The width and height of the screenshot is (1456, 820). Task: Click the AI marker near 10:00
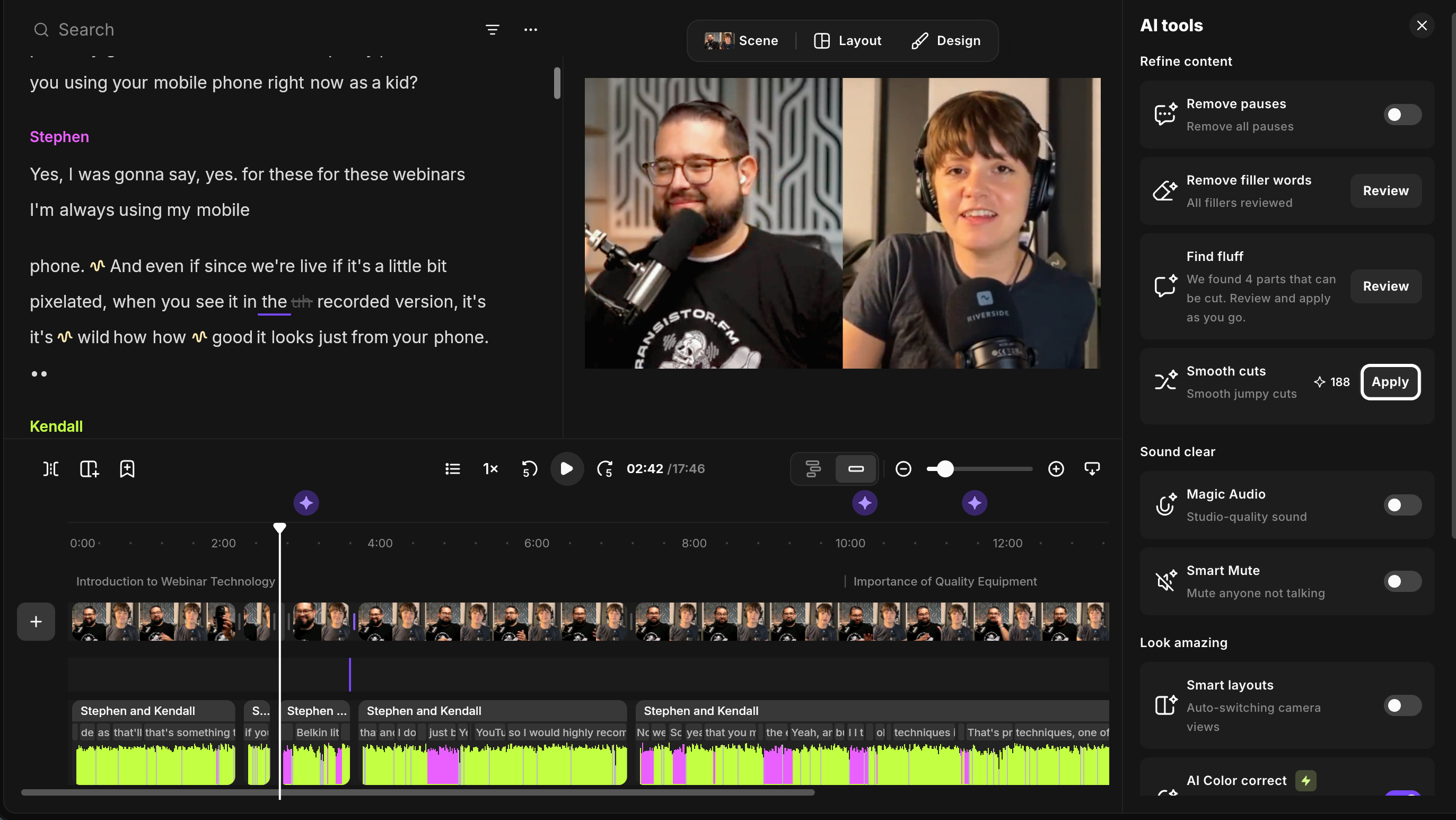tap(865, 503)
